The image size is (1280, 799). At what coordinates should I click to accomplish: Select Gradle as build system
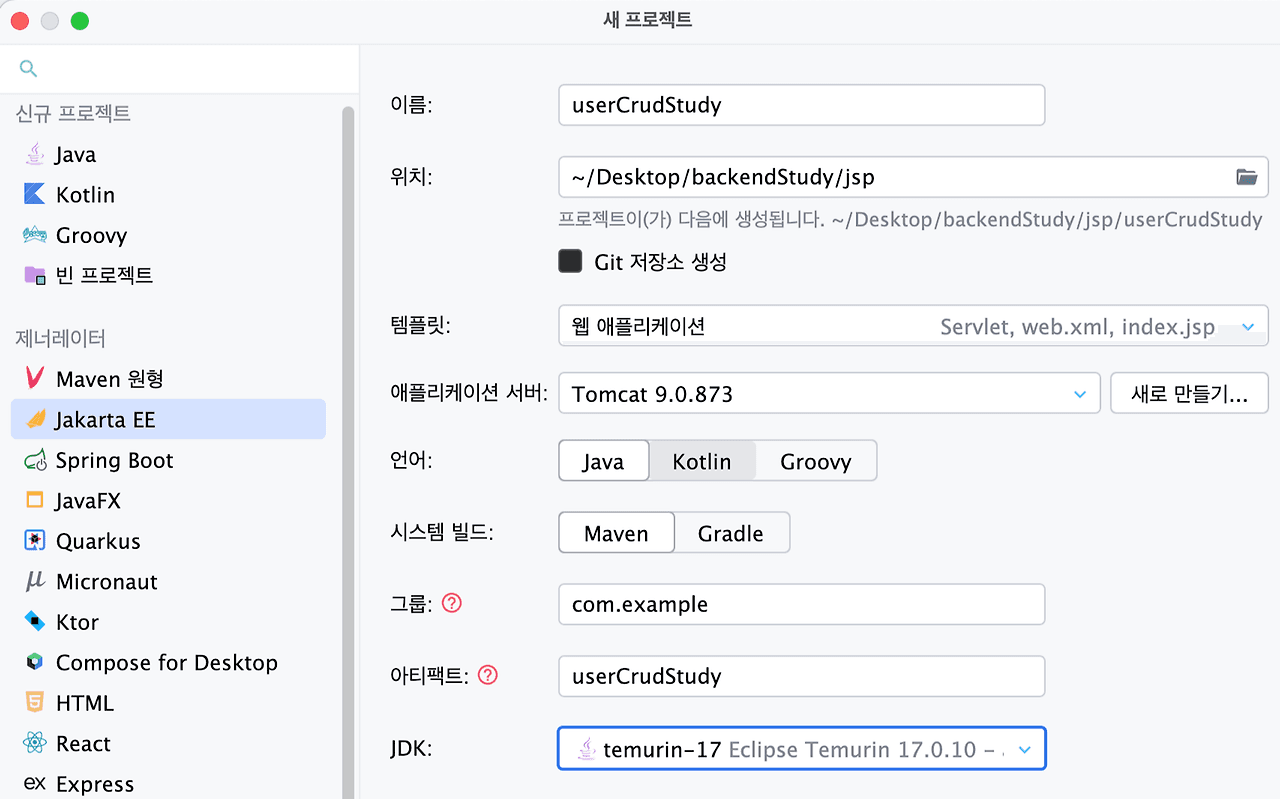pos(731,533)
